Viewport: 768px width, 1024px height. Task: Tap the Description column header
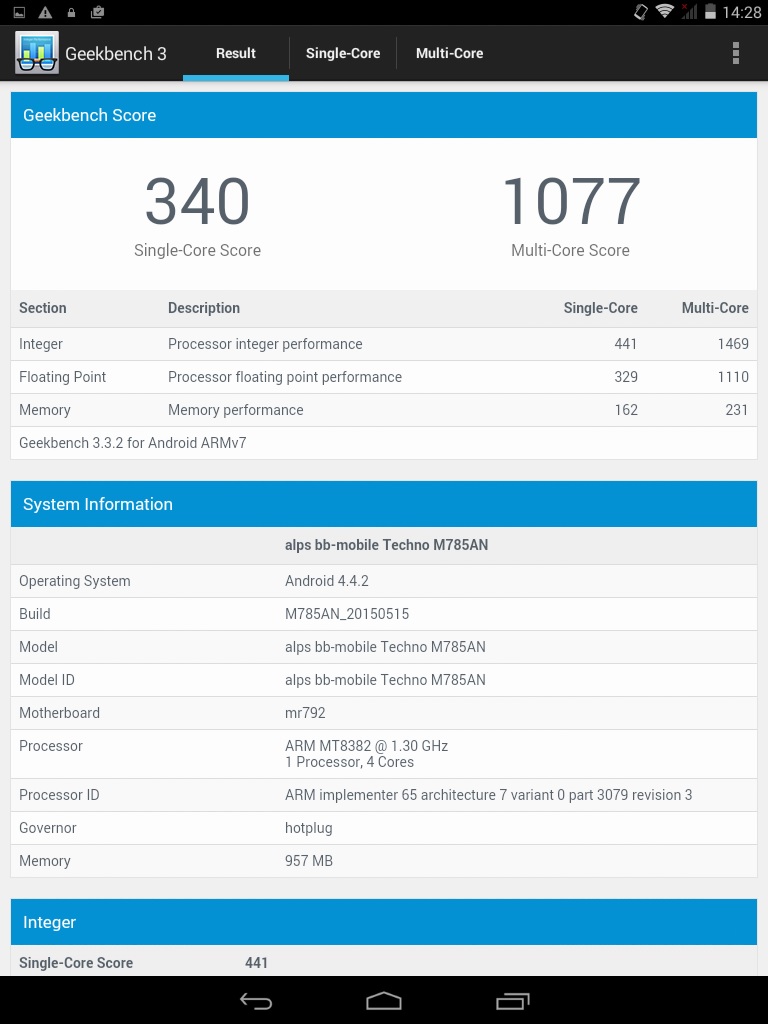204,308
